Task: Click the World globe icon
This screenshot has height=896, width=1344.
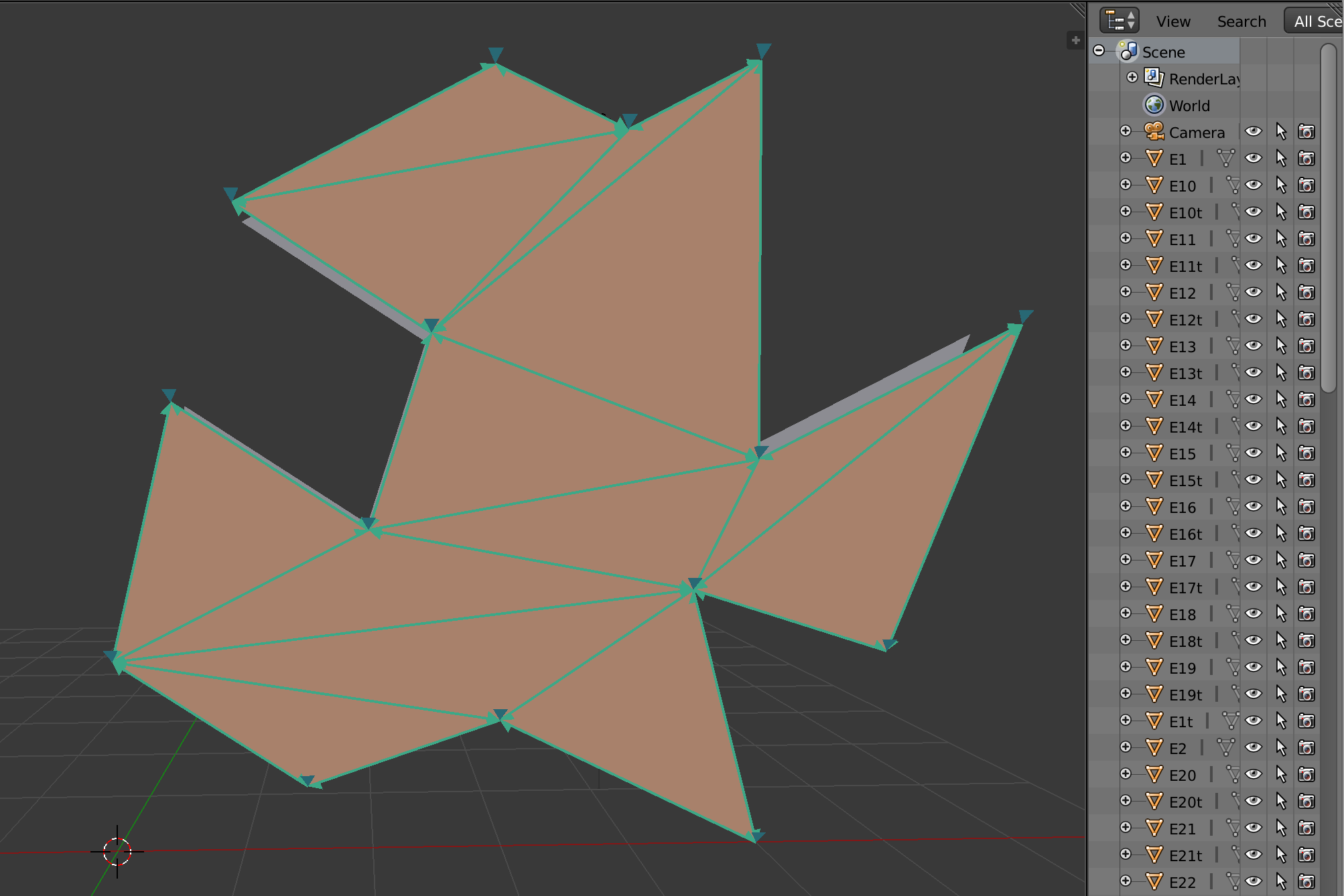Action: pos(1154,105)
